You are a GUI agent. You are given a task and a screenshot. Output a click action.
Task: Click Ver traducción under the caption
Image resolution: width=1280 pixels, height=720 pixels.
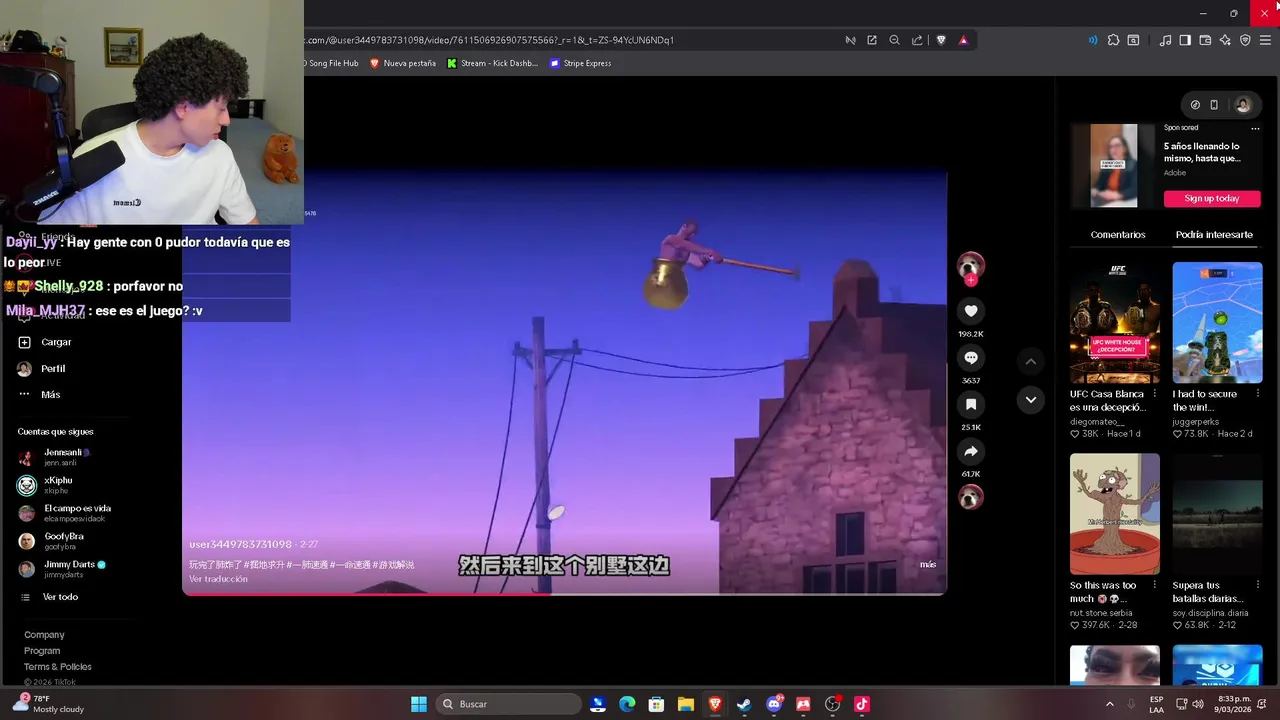tap(218, 579)
